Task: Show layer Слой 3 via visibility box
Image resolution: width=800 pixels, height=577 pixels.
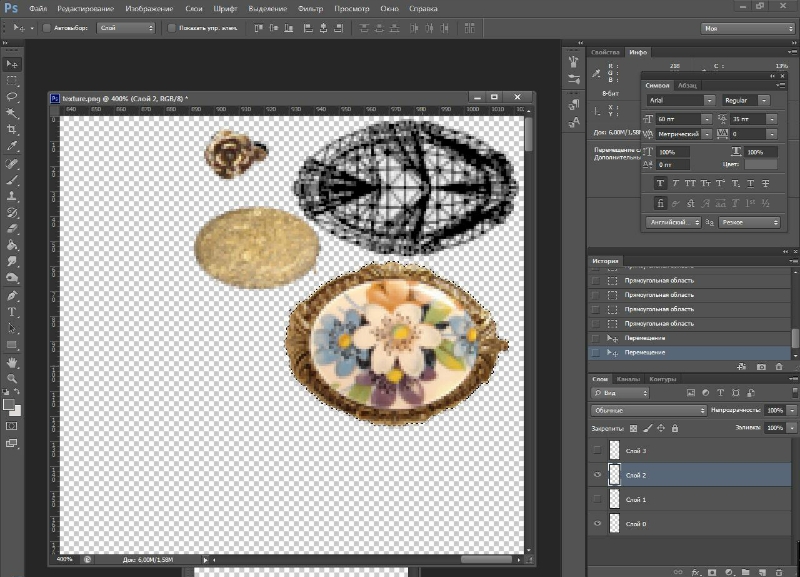Action: tap(597, 451)
